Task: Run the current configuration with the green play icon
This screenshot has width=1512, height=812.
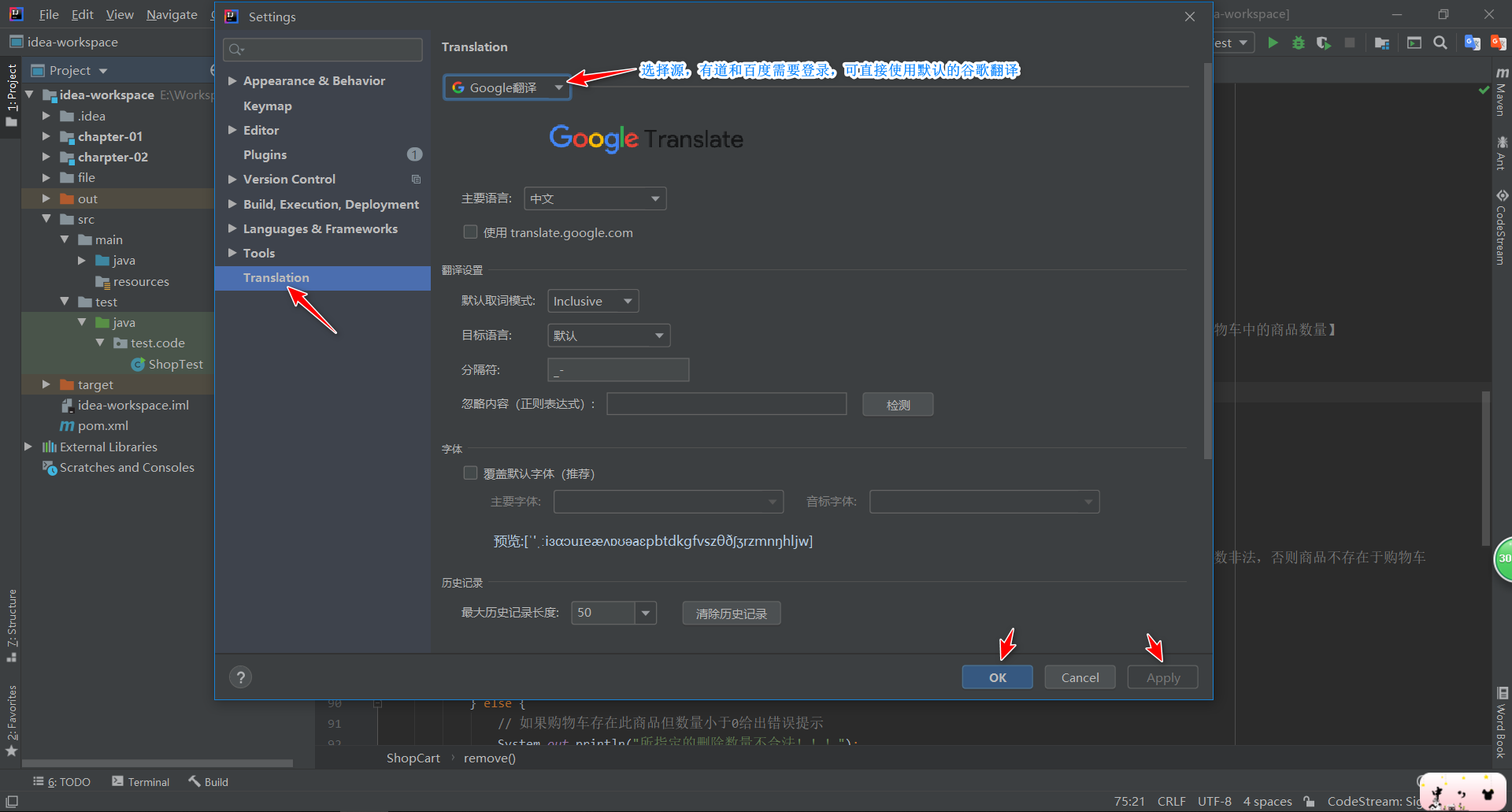Action: pos(1273,43)
